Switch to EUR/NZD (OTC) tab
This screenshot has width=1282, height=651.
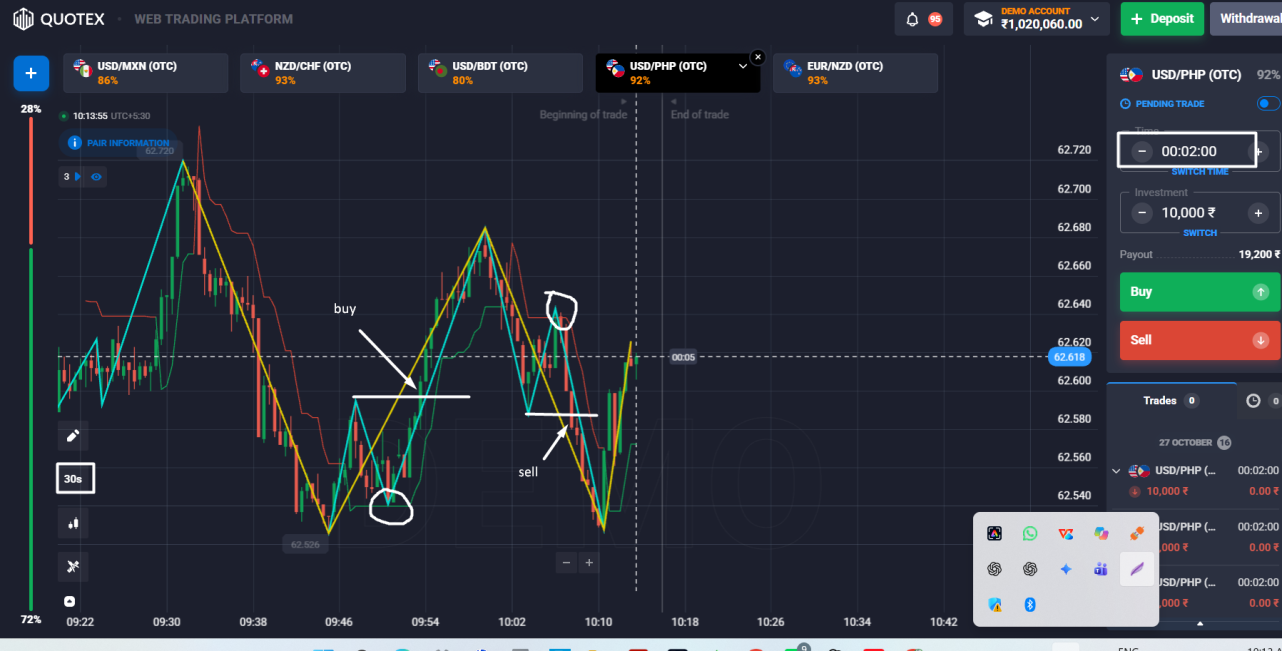855,73
